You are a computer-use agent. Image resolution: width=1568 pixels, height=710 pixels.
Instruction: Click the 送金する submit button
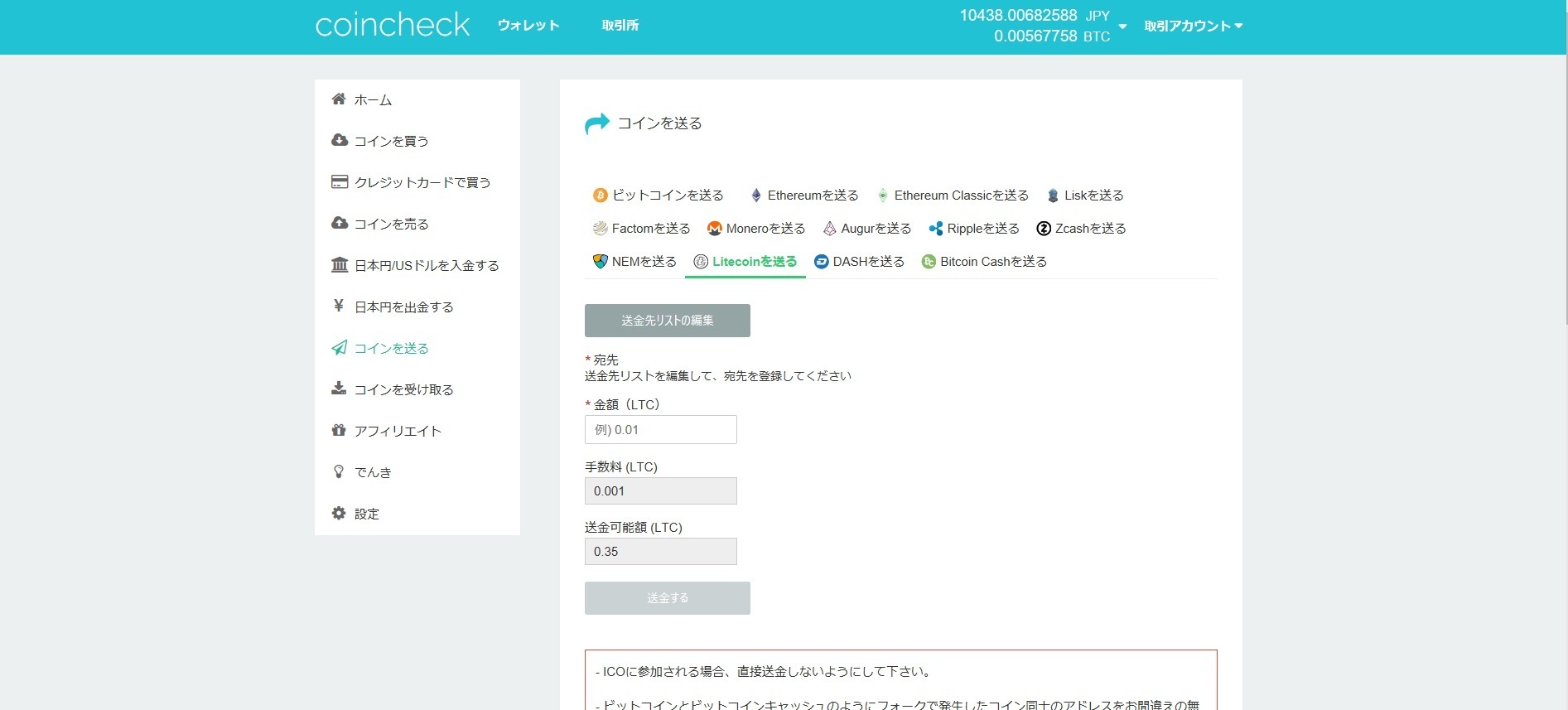click(x=668, y=598)
